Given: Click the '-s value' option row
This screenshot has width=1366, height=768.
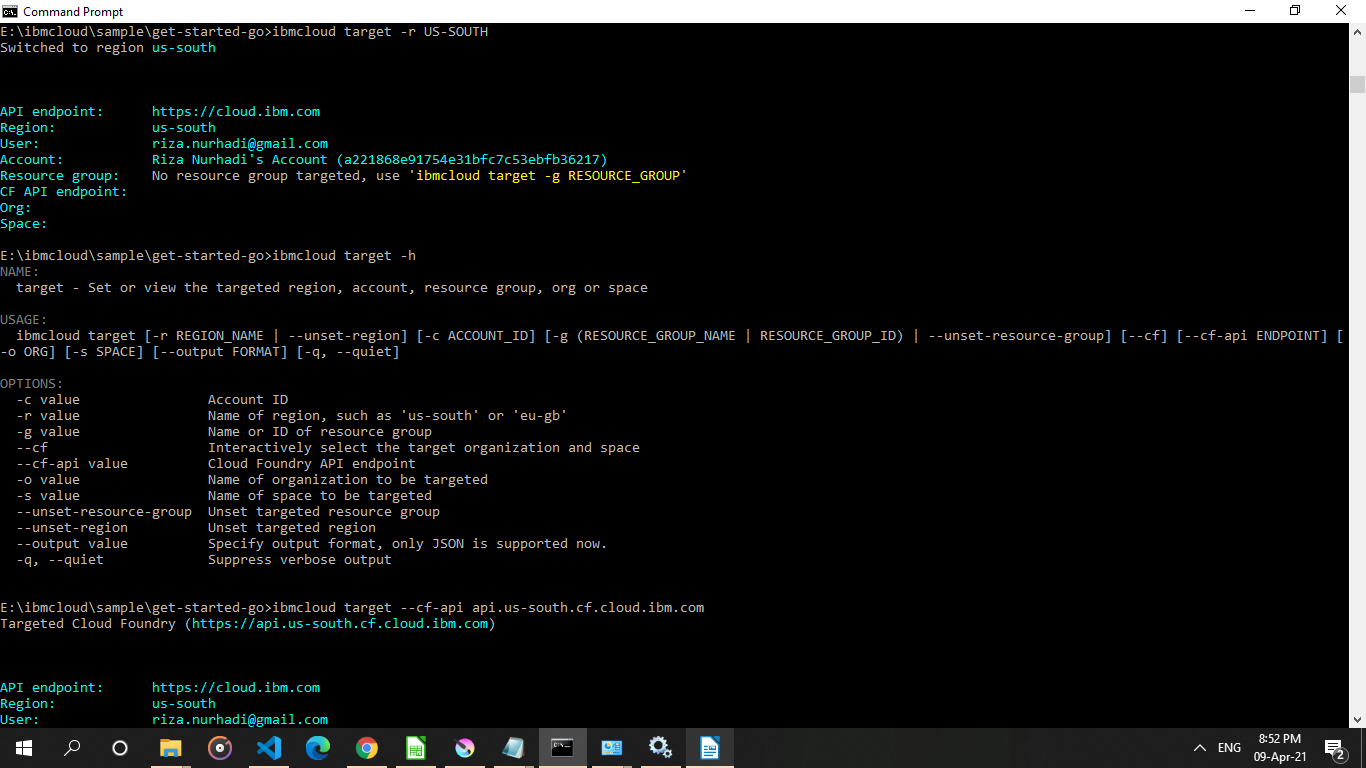Looking at the screenshot, I should tap(224, 496).
